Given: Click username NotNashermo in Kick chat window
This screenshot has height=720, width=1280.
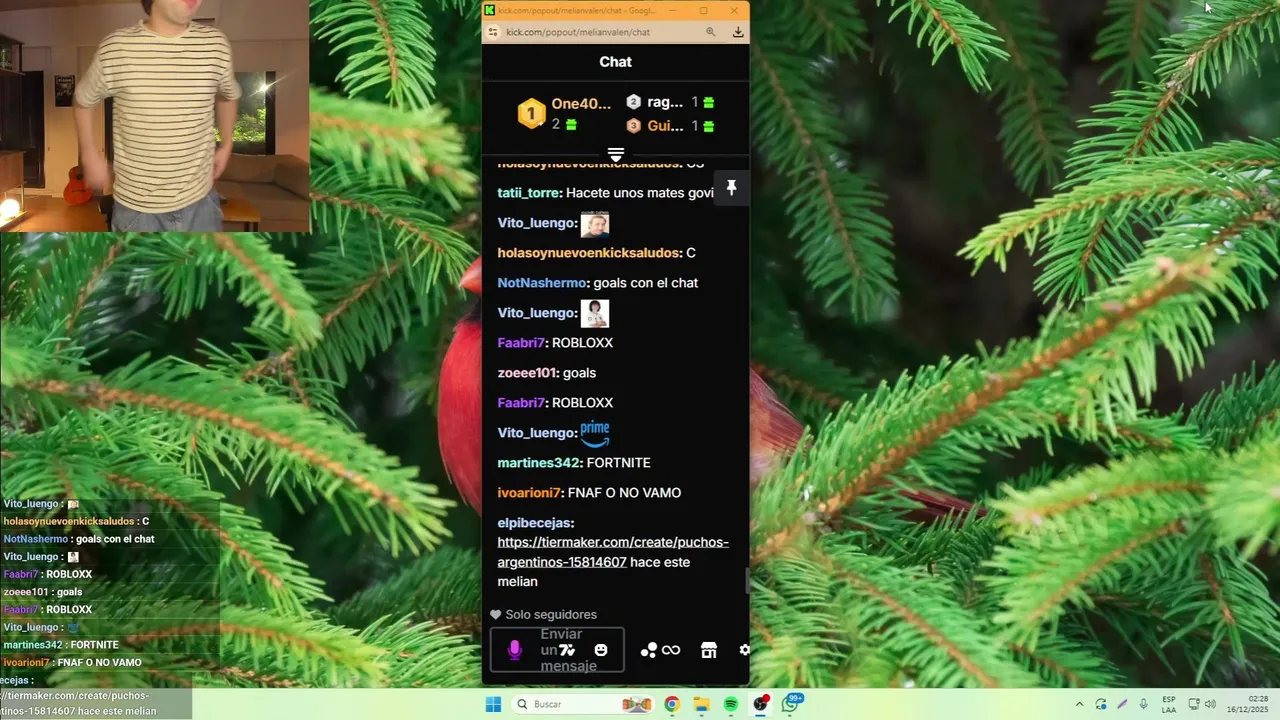Looking at the screenshot, I should pos(541,283).
